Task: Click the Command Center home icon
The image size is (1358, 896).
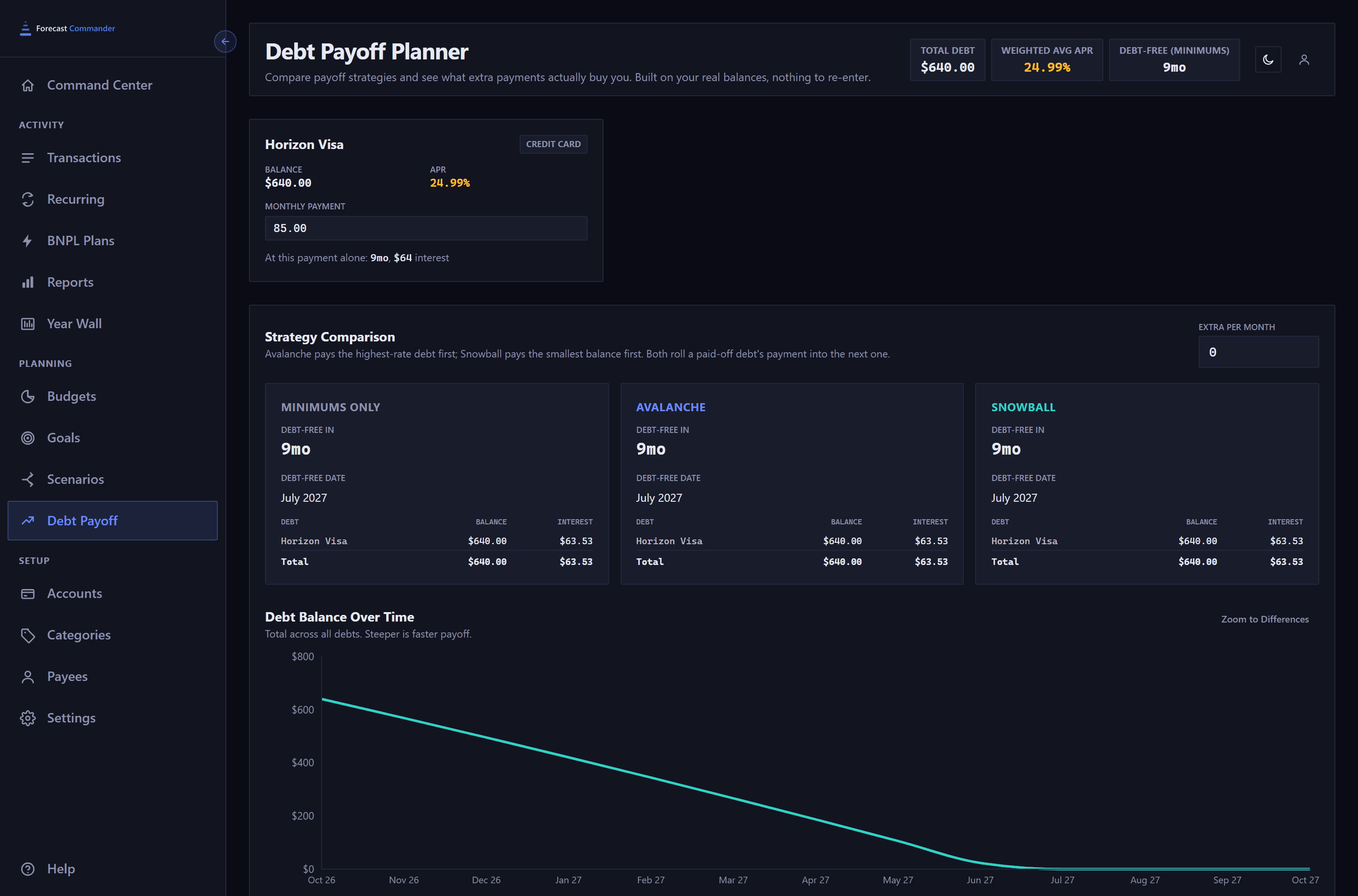Action: click(x=27, y=85)
